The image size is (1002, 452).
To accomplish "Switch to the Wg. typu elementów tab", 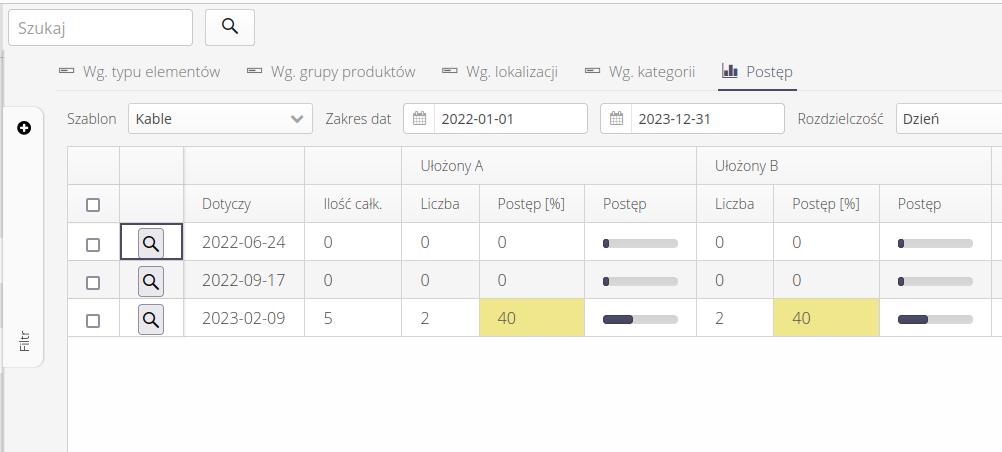I will pyautogui.click(x=139, y=72).
